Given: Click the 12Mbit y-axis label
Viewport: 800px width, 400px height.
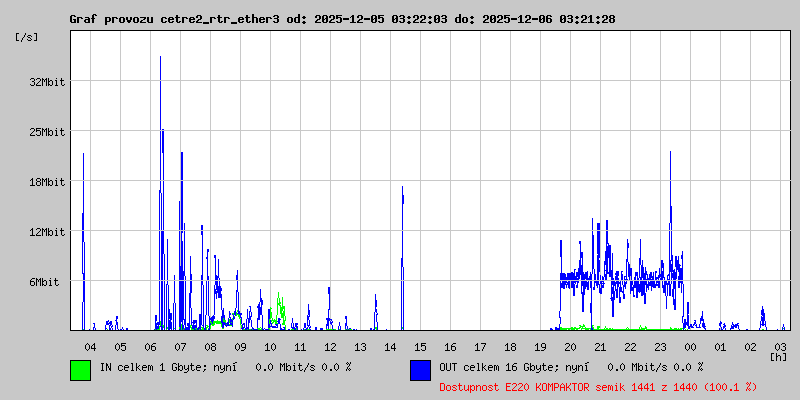Looking at the screenshot, I should [x=47, y=232].
